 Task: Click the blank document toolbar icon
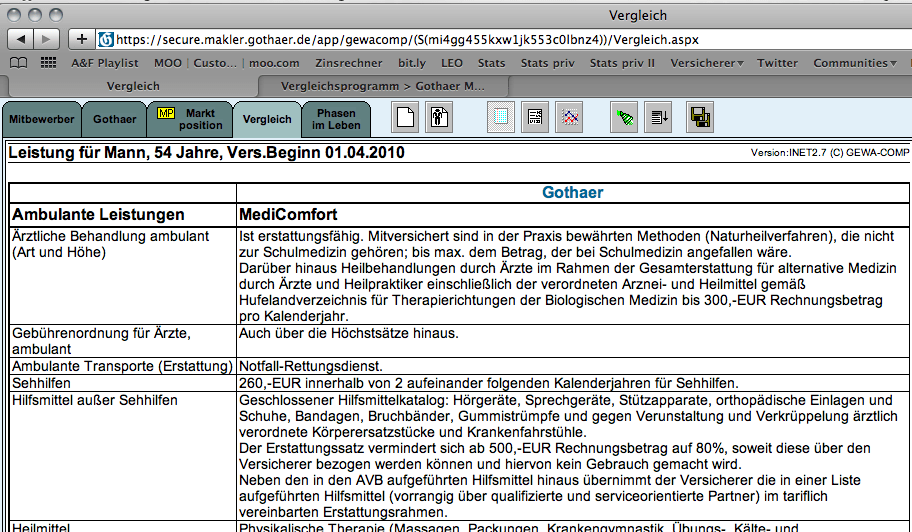tap(405, 117)
